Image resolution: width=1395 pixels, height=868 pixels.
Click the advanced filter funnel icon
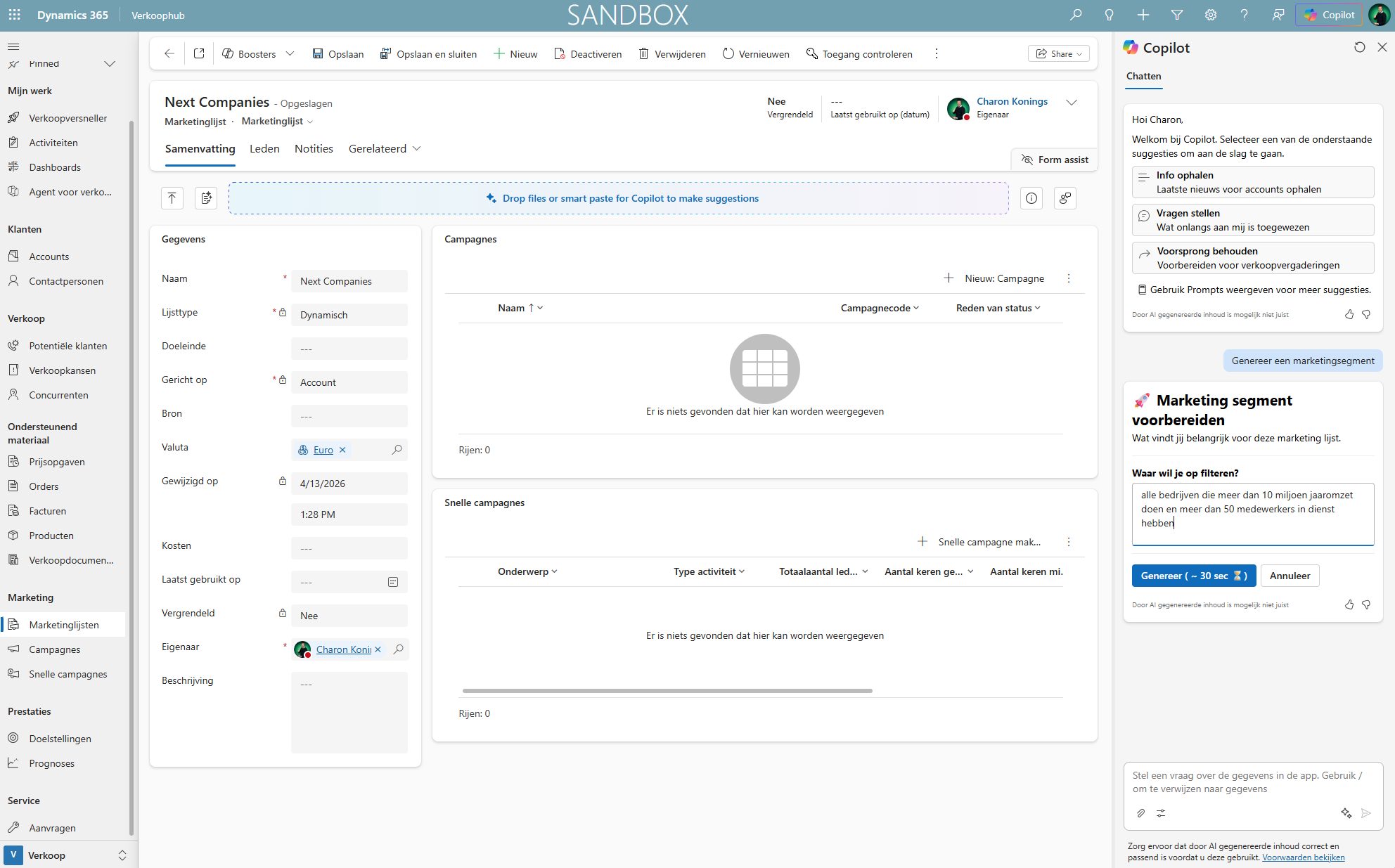(x=1176, y=15)
